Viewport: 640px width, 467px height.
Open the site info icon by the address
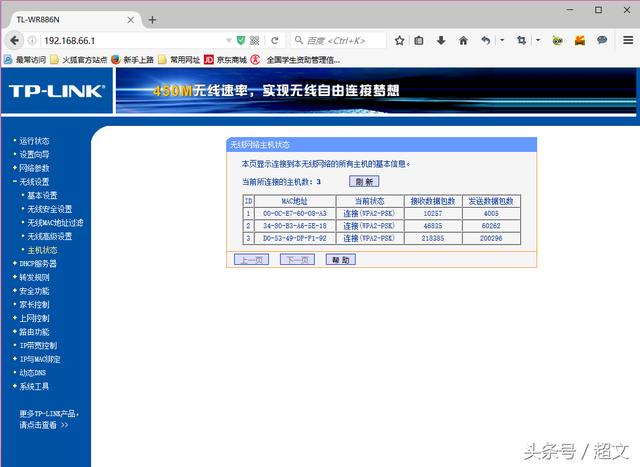tap(32, 40)
